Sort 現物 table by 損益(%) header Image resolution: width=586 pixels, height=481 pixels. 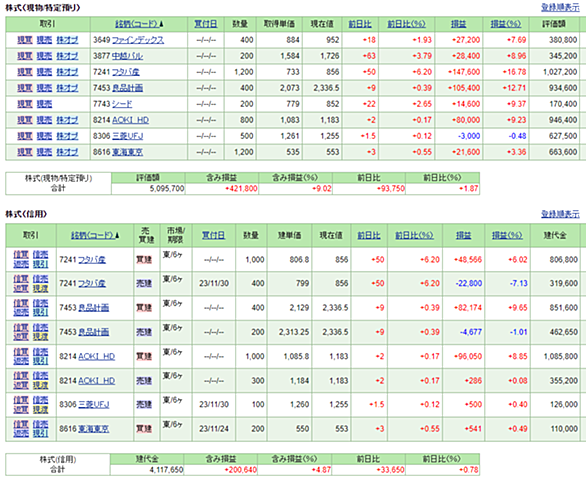coord(506,24)
